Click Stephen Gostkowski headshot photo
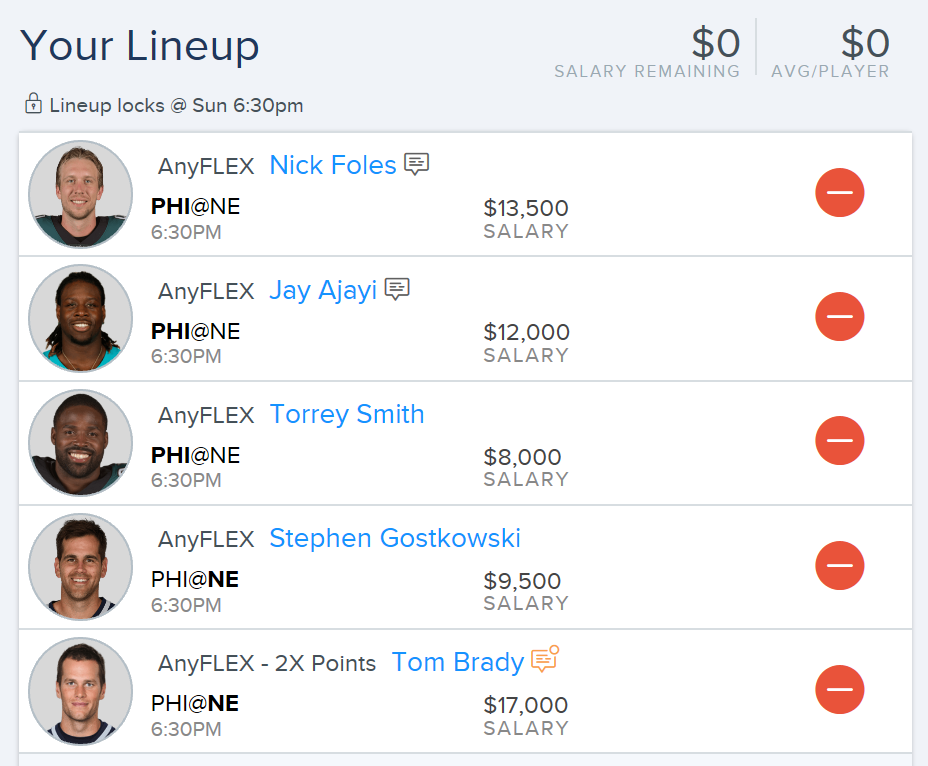Image resolution: width=928 pixels, height=766 pixels. pos(80,567)
